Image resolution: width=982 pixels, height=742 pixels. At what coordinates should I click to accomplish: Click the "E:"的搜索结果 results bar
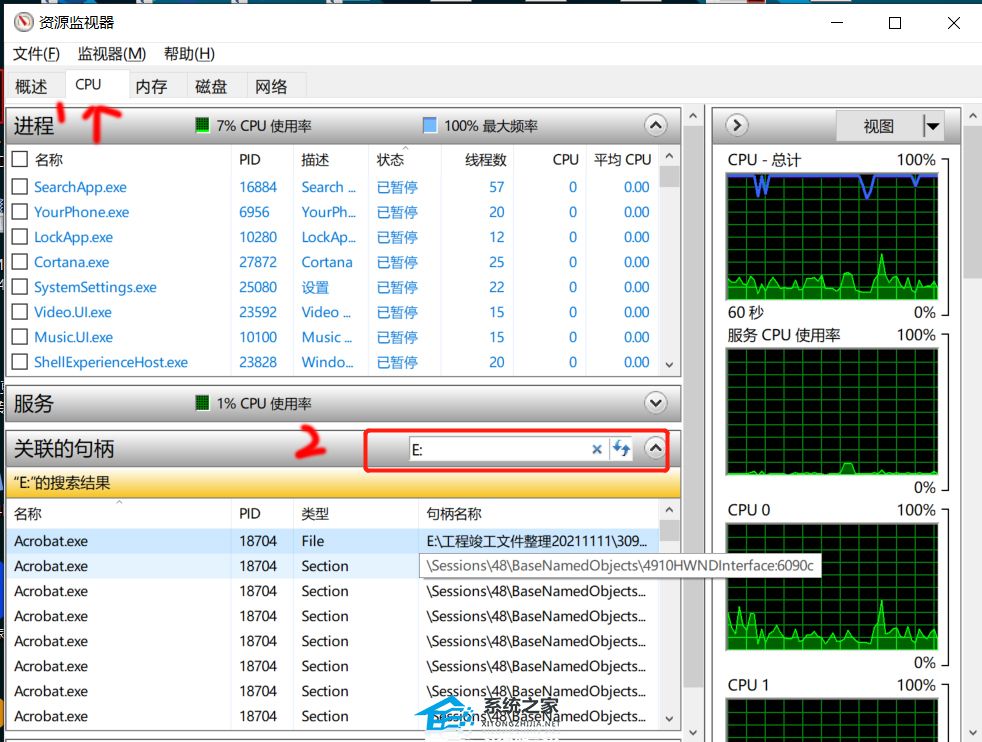(x=343, y=483)
